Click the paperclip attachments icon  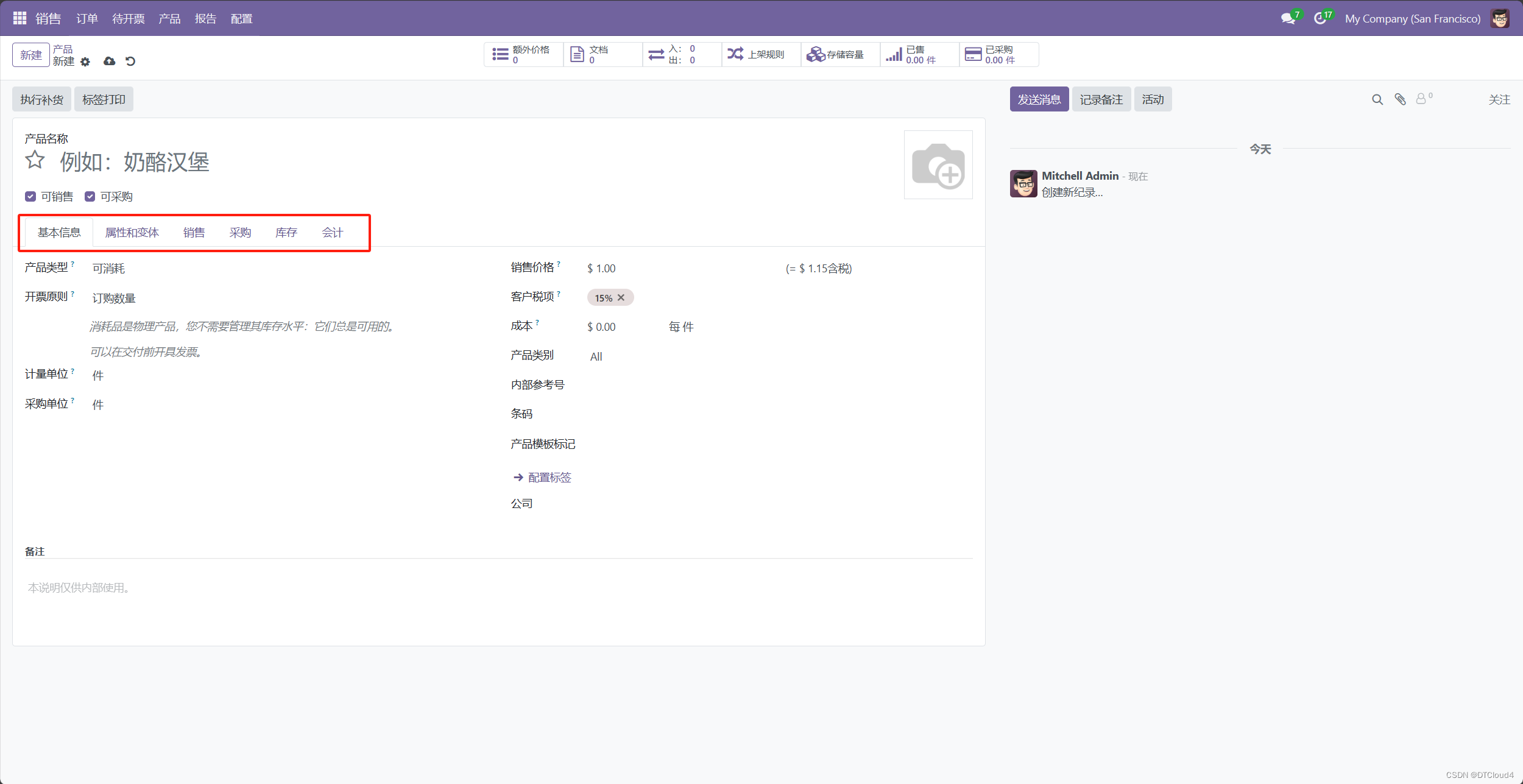1400,99
